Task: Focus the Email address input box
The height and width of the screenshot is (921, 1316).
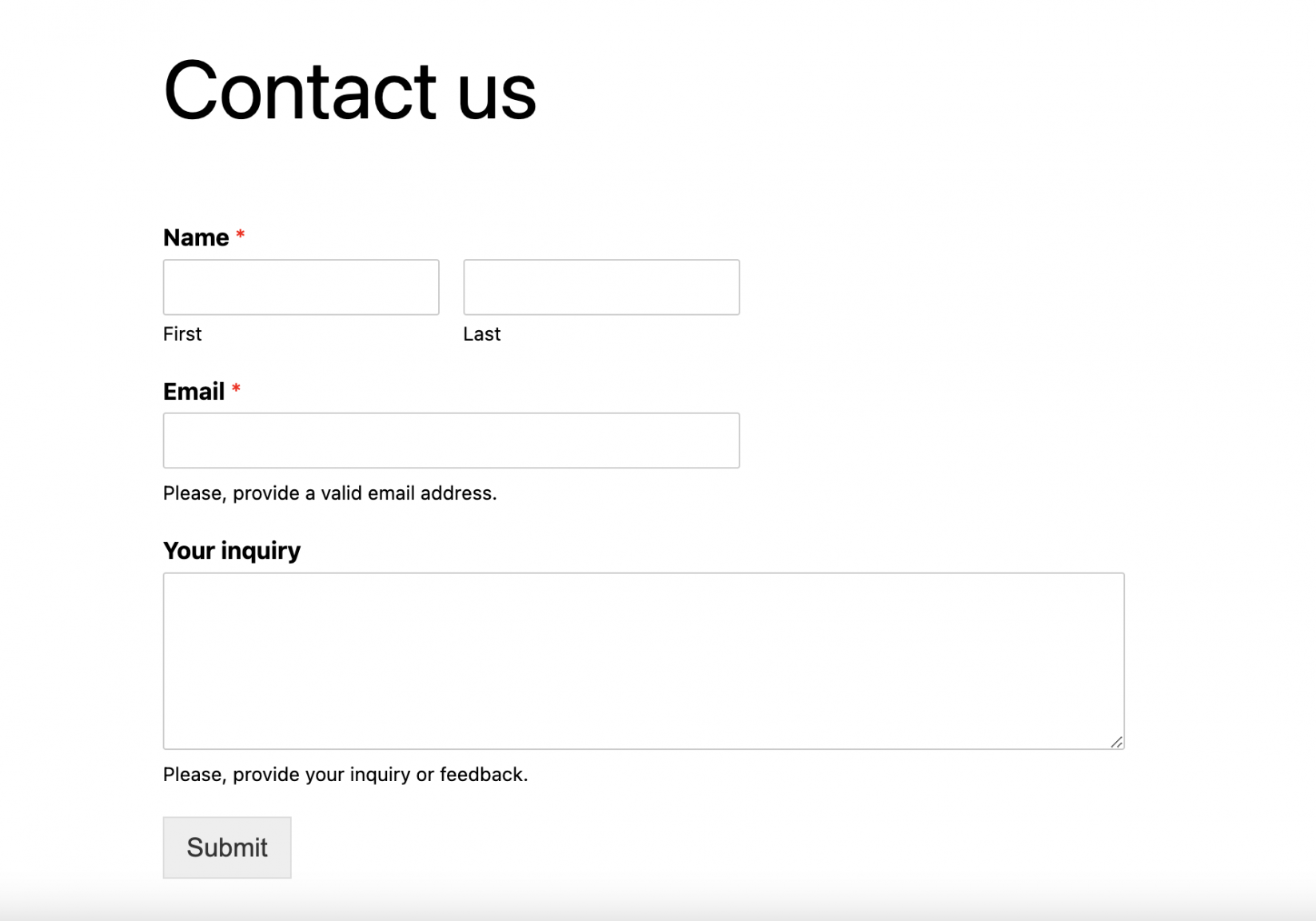Action: point(451,441)
